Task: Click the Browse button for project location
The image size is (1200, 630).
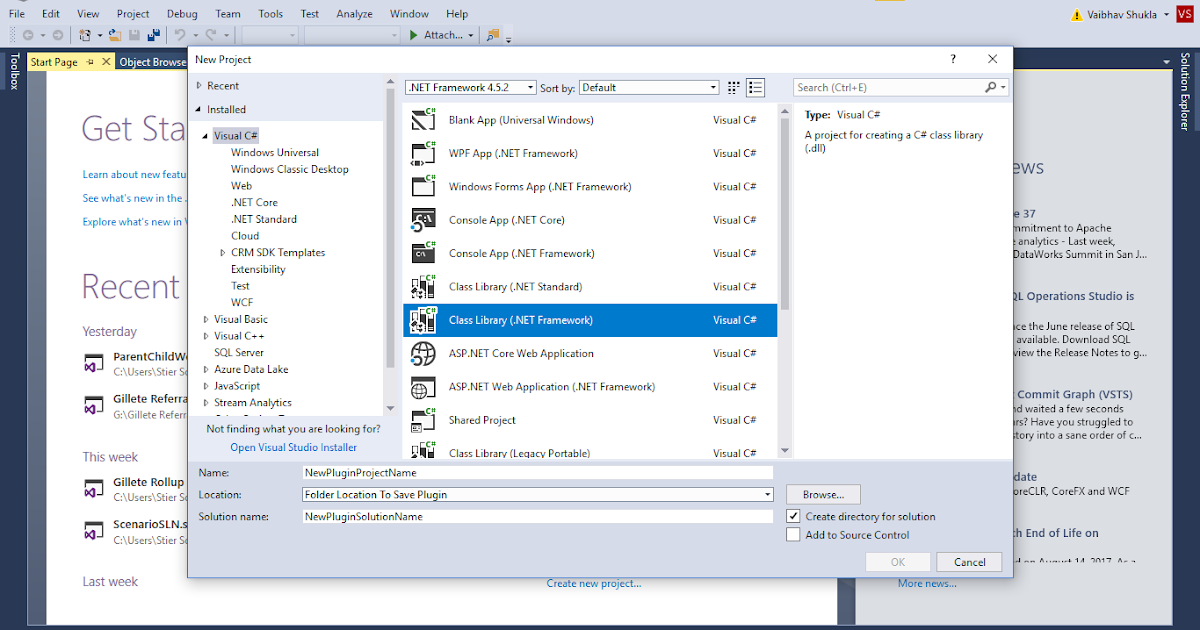Action: (x=822, y=494)
